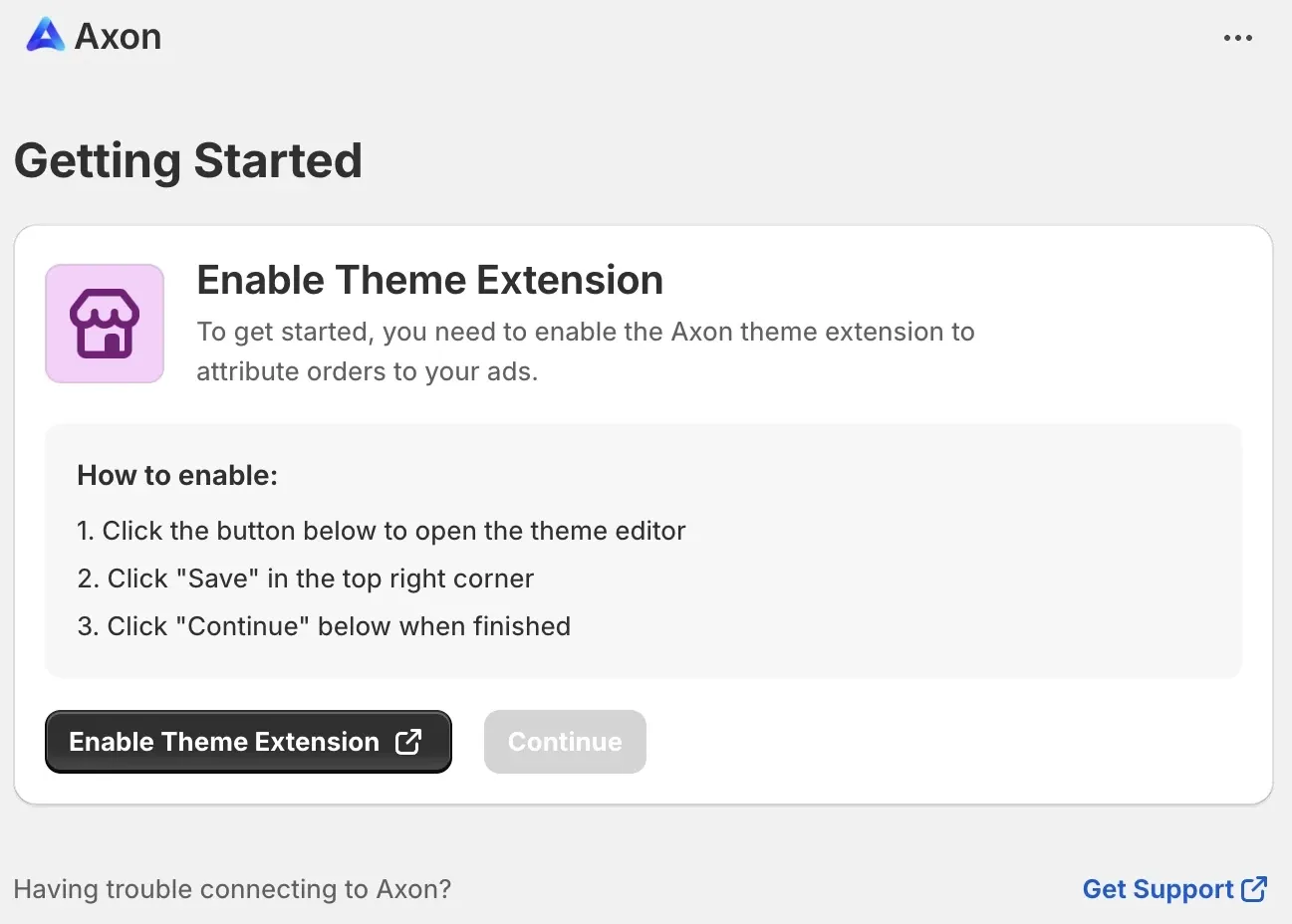This screenshot has width=1292, height=924.
Task: Click the ellipsis icon in the top-right corner
Action: (1238, 38)
